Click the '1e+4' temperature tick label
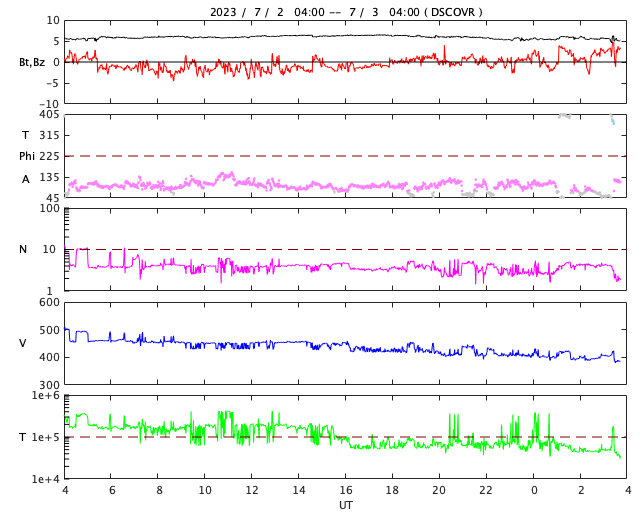 [46, 479]
